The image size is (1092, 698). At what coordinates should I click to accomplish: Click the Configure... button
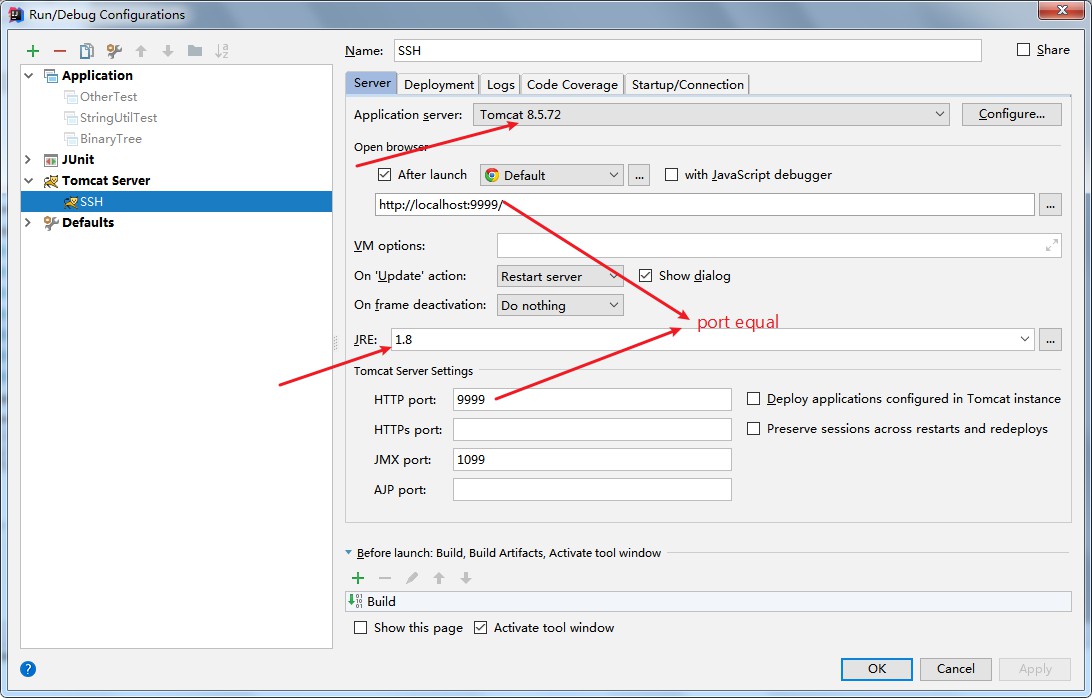click(x=1012, y=114)
